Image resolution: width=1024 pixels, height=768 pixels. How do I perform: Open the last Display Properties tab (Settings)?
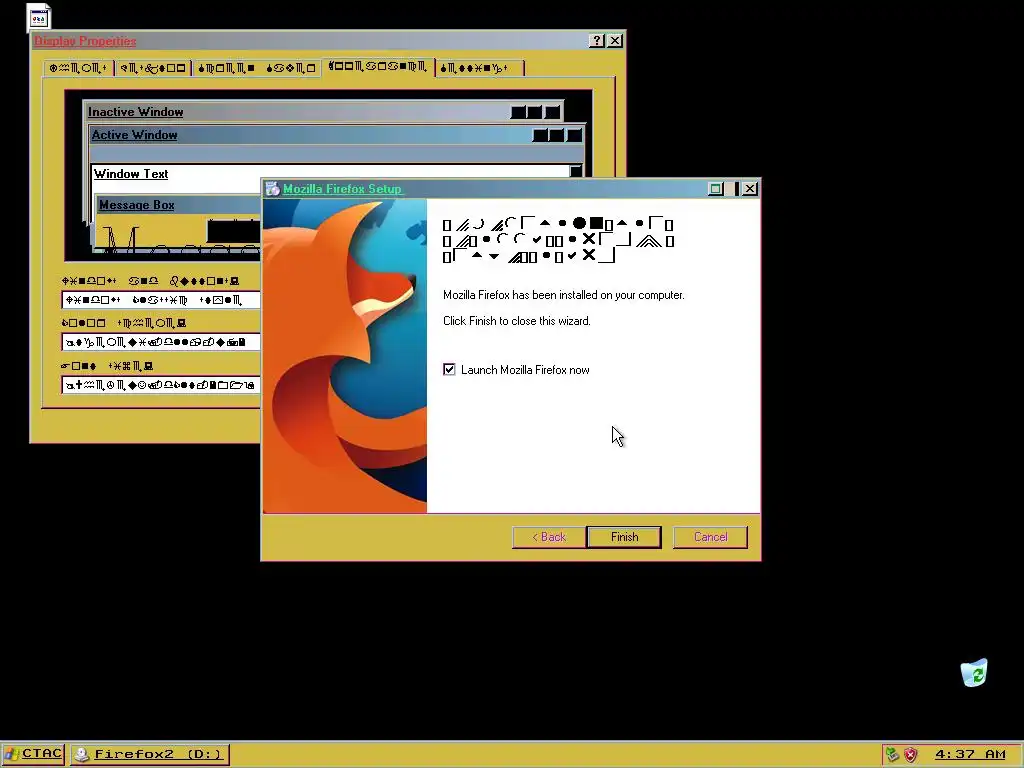[x=480, y=68]
